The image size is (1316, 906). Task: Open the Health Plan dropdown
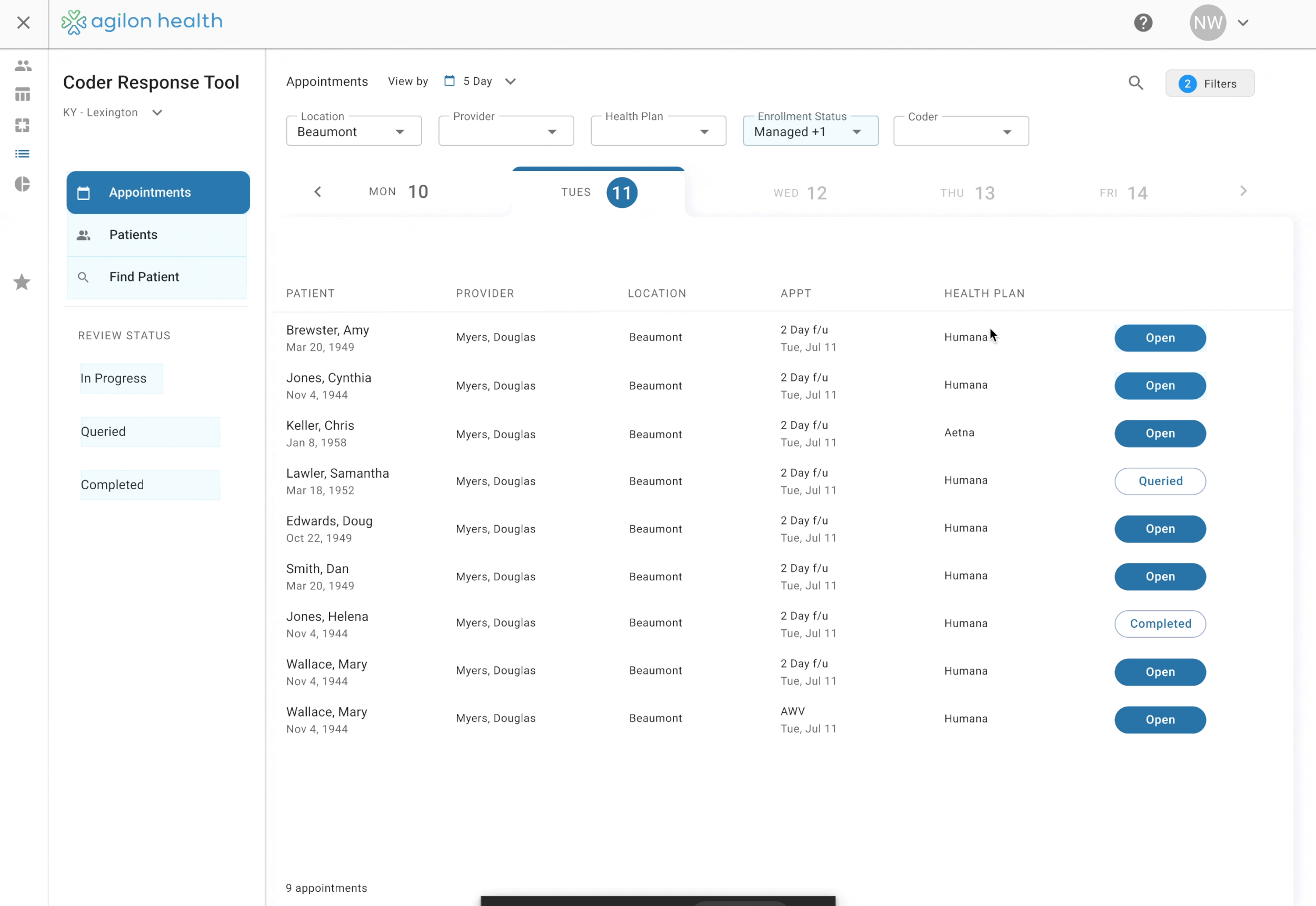coord(659,131)
